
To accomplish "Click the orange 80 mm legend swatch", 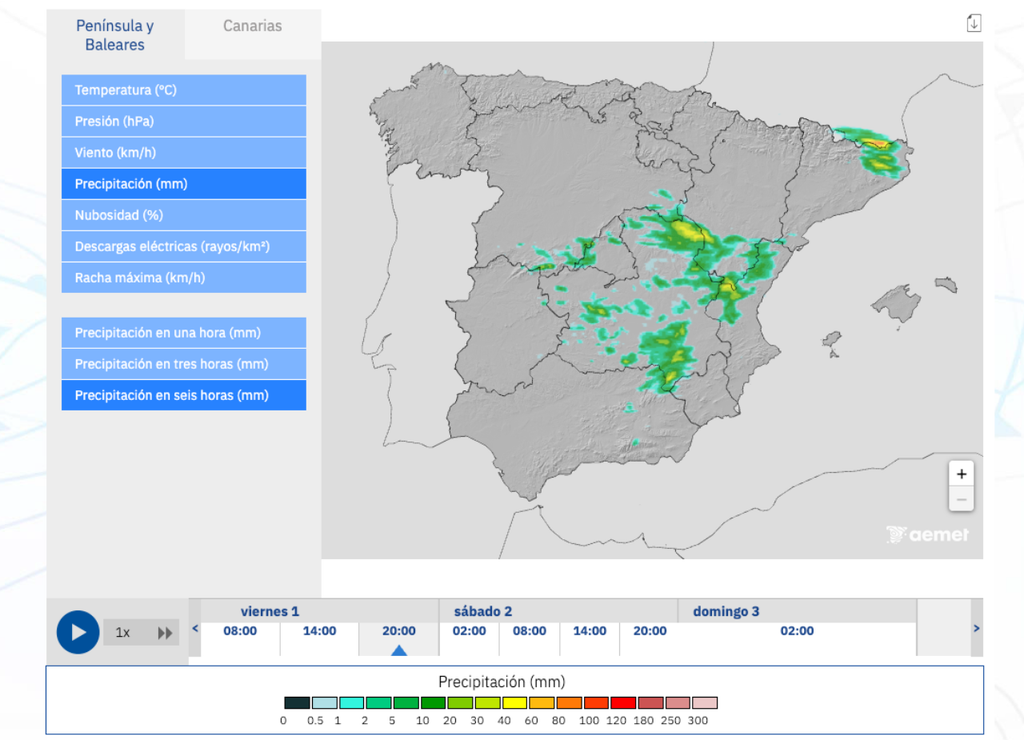I will click(569, 703).
